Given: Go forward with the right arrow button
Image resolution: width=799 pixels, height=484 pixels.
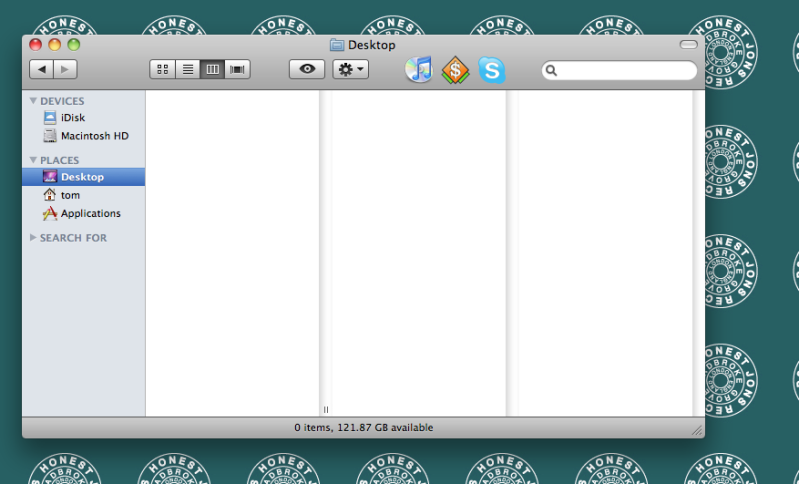Looking at the screenshot, I should pyautogui.click(x=65, y=69).
